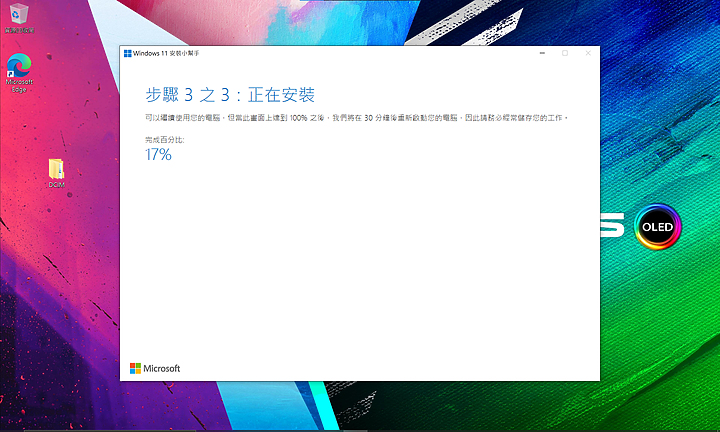Select the DCIM folder on desktop

(x=56, y=173)
